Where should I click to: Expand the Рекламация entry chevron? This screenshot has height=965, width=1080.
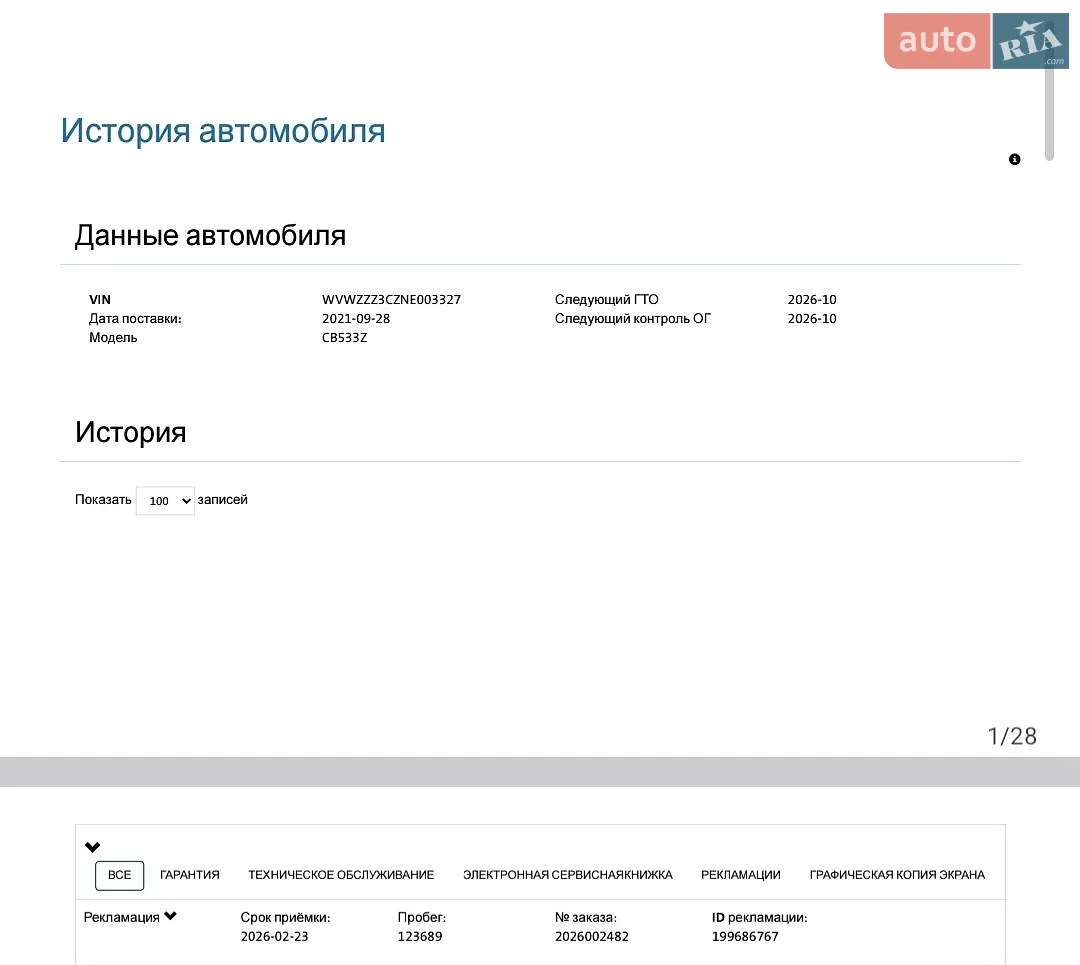coord(171,915)
